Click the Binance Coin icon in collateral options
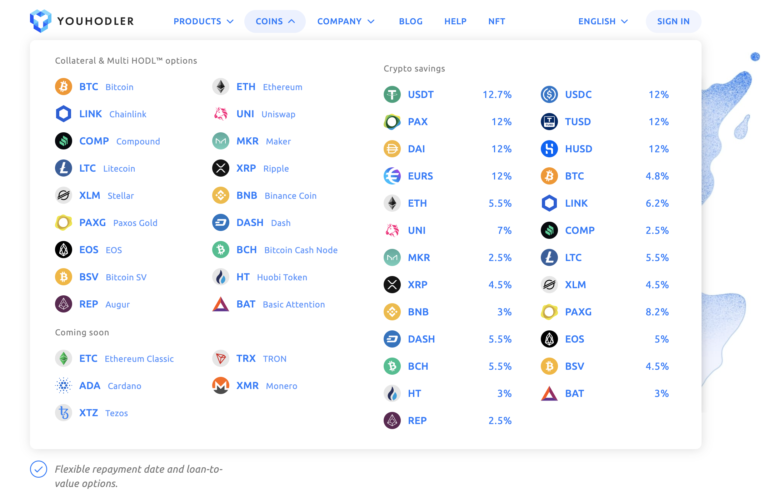The image size is (768, 497). click(220, 195)
